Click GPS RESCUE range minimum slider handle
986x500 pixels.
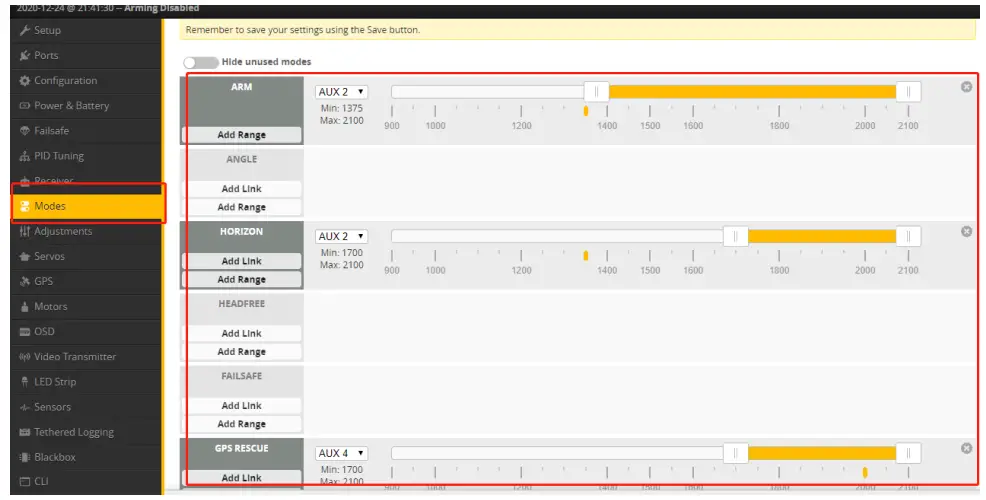tap(736, 453)
